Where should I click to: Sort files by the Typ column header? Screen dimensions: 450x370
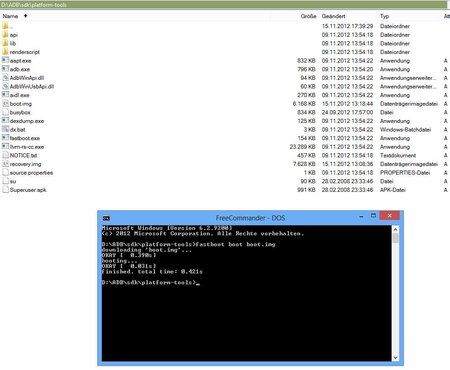[x=384, y=16]
